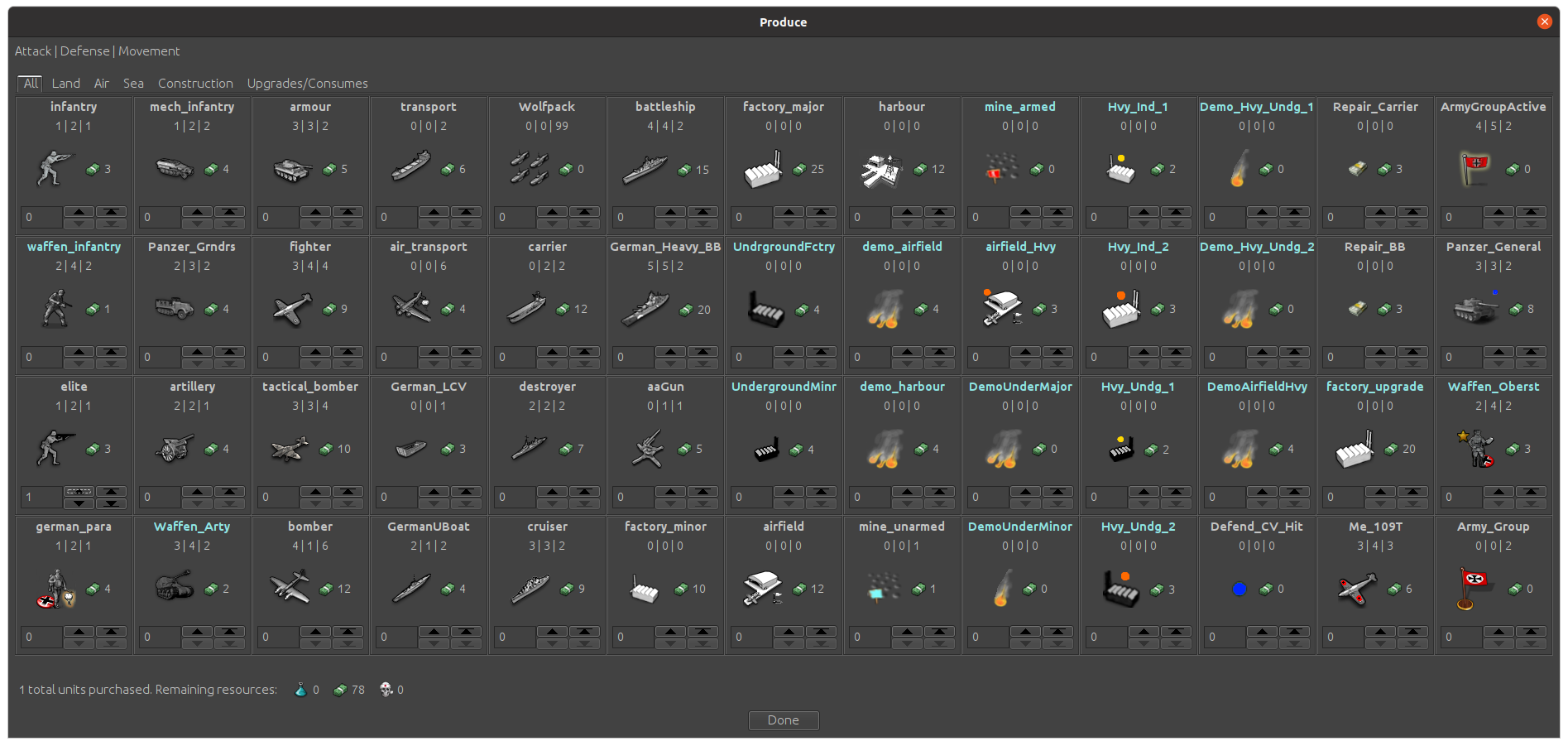Click the Repair_Carrier unit label
The height and width of the screenshot is (746, 1568).
point(1375,107)
